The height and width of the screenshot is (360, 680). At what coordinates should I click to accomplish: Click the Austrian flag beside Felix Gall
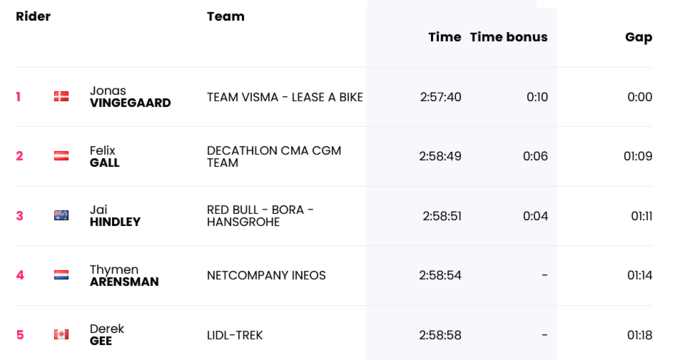pos(61,156)
